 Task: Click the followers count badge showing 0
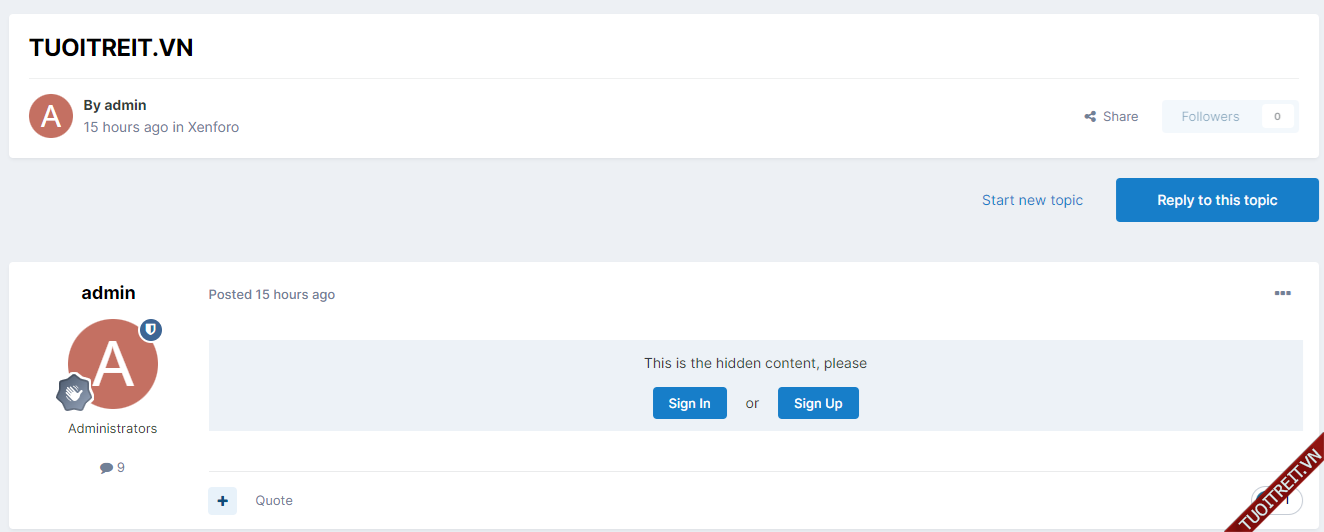(x=1277, y=117)
